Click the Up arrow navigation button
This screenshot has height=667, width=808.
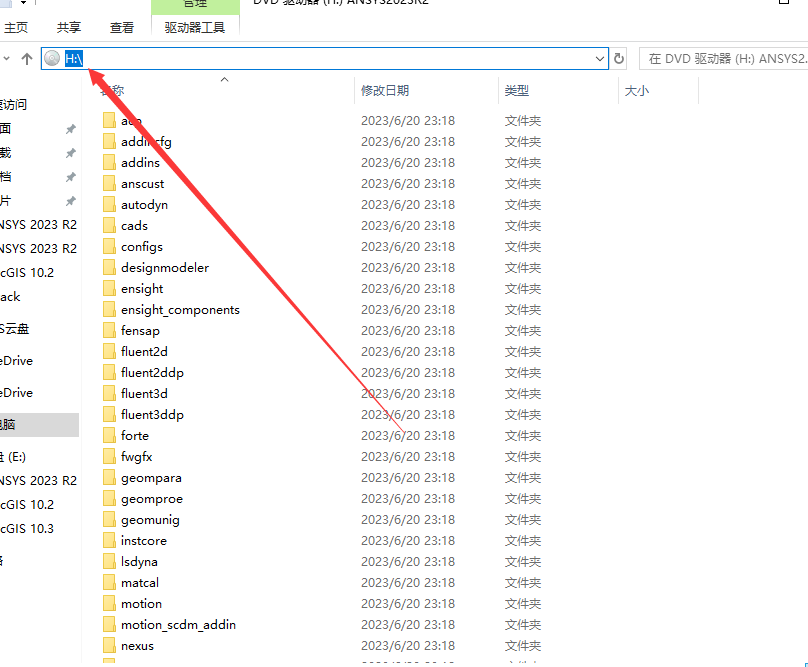[x=27, y=59]
